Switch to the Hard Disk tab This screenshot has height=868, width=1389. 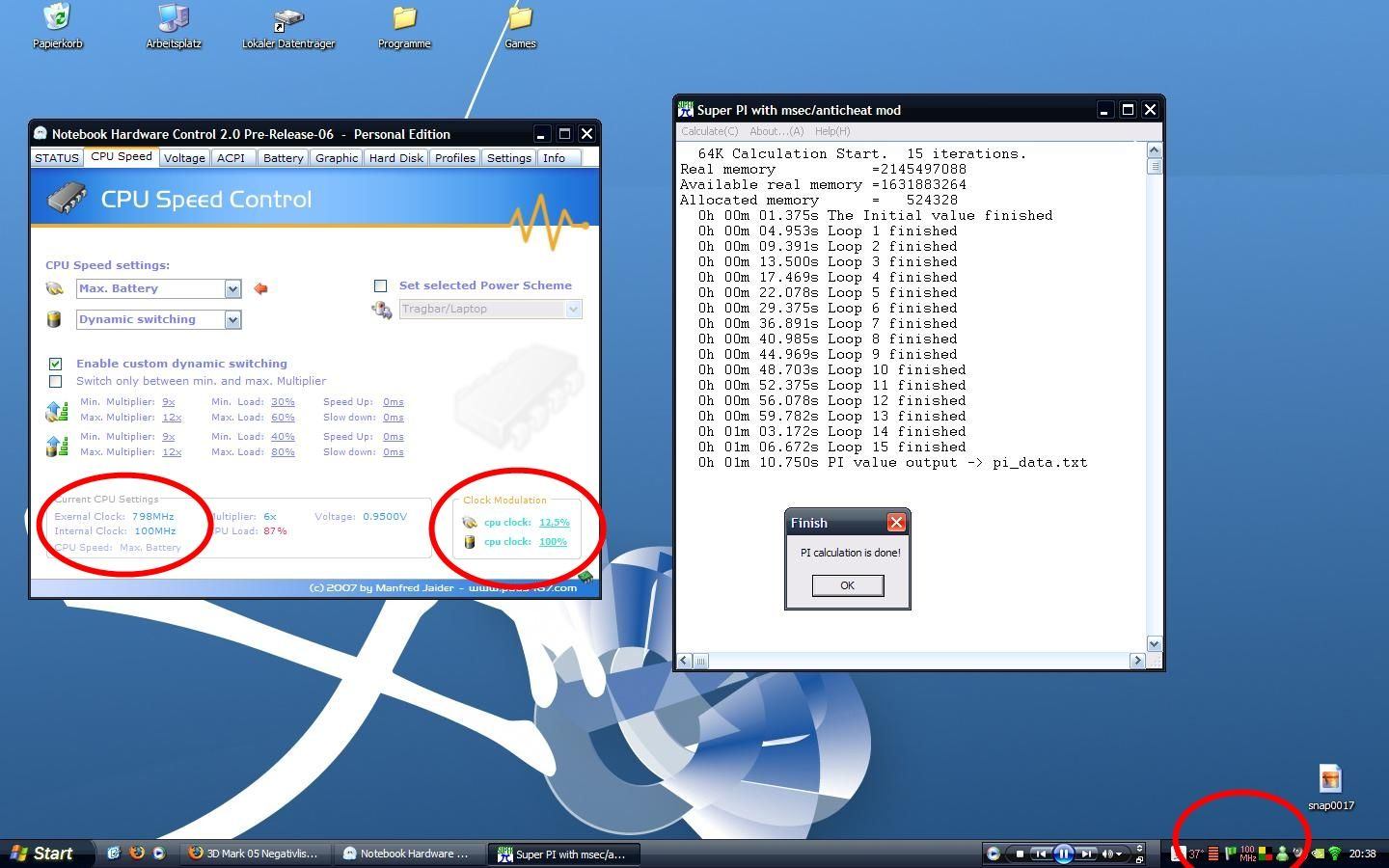[395, 158]
